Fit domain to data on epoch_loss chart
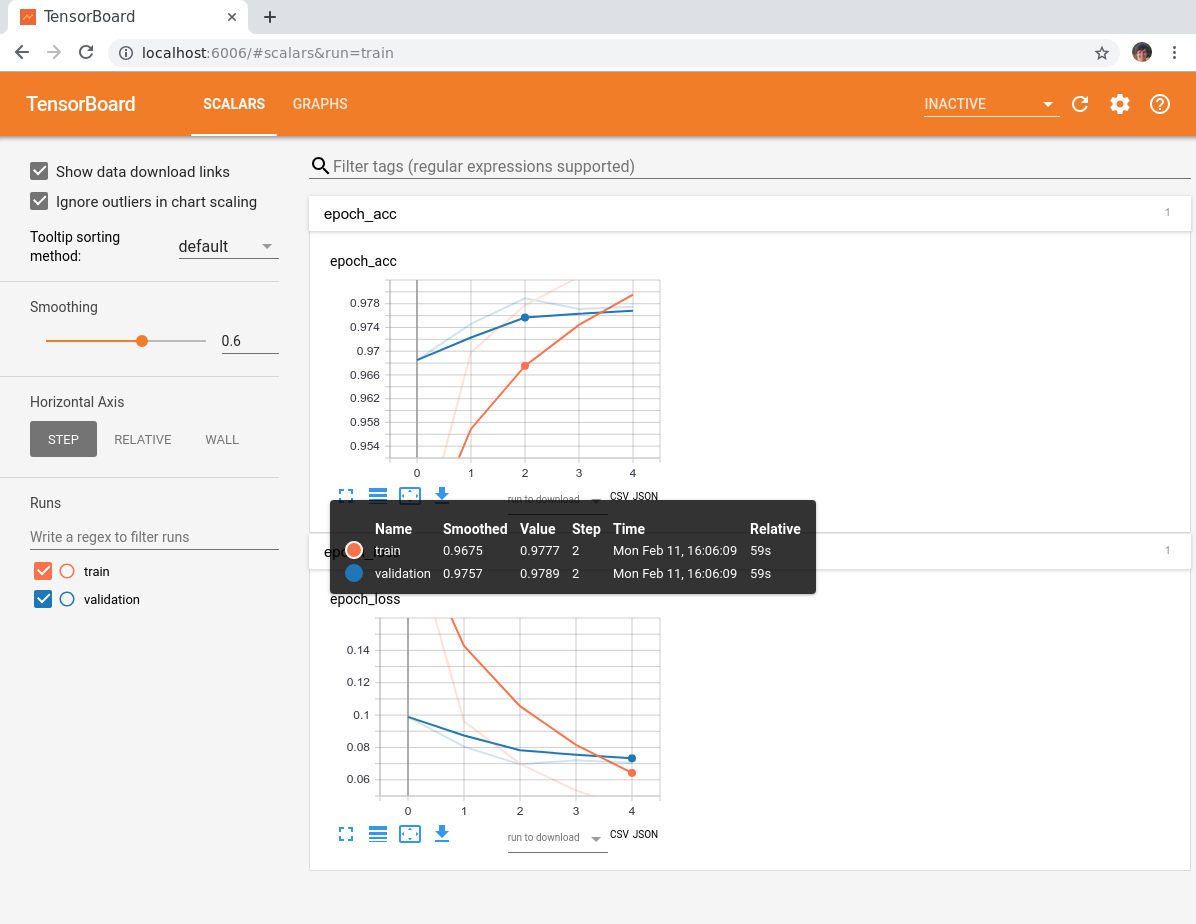This screenshot has width=1196, height=924. [x=410, y=834]
